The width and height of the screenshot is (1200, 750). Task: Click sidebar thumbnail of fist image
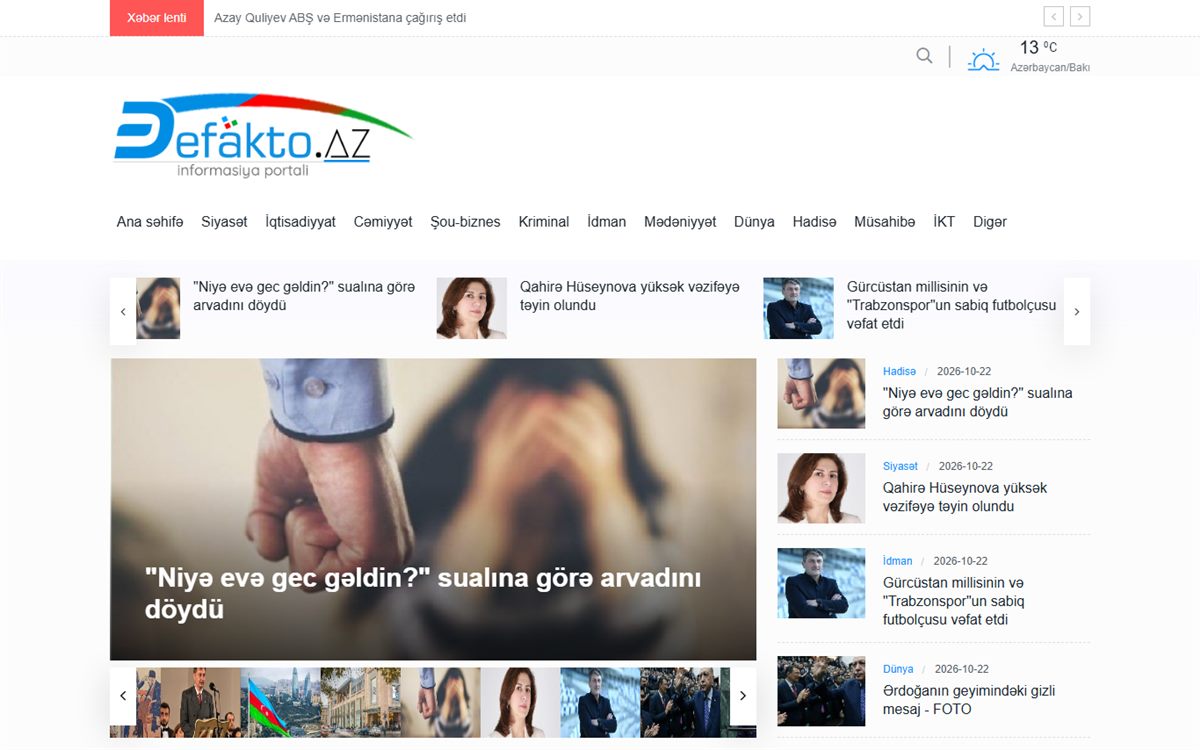[821, 394]
